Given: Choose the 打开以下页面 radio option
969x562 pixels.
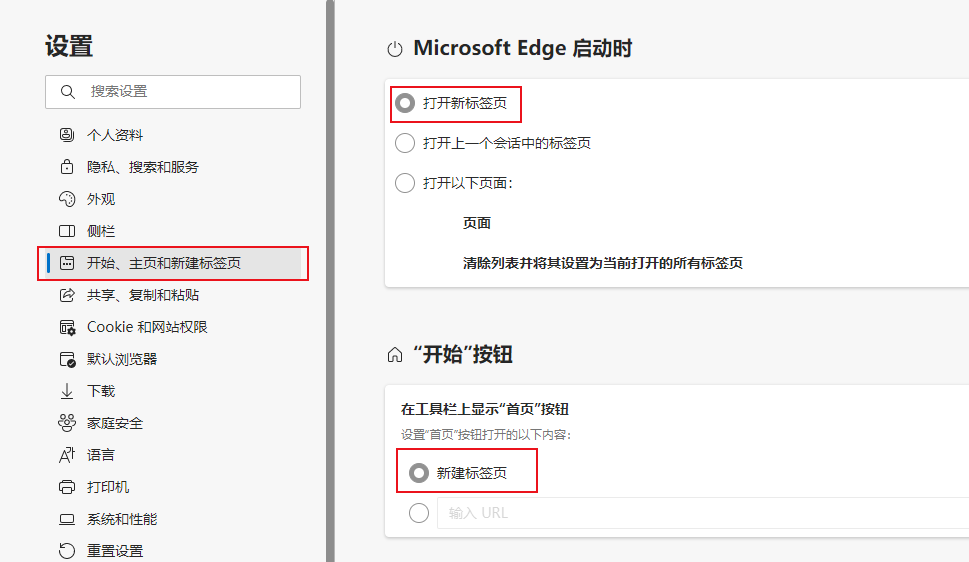Looking at the screenshot, I should click(x=405, y=183).
